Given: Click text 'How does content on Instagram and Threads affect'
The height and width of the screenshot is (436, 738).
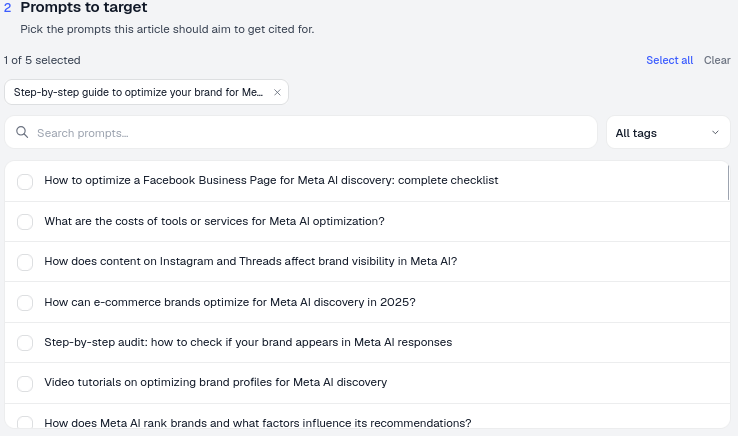Looking at the screenshot, I should (x=179, y=261).
